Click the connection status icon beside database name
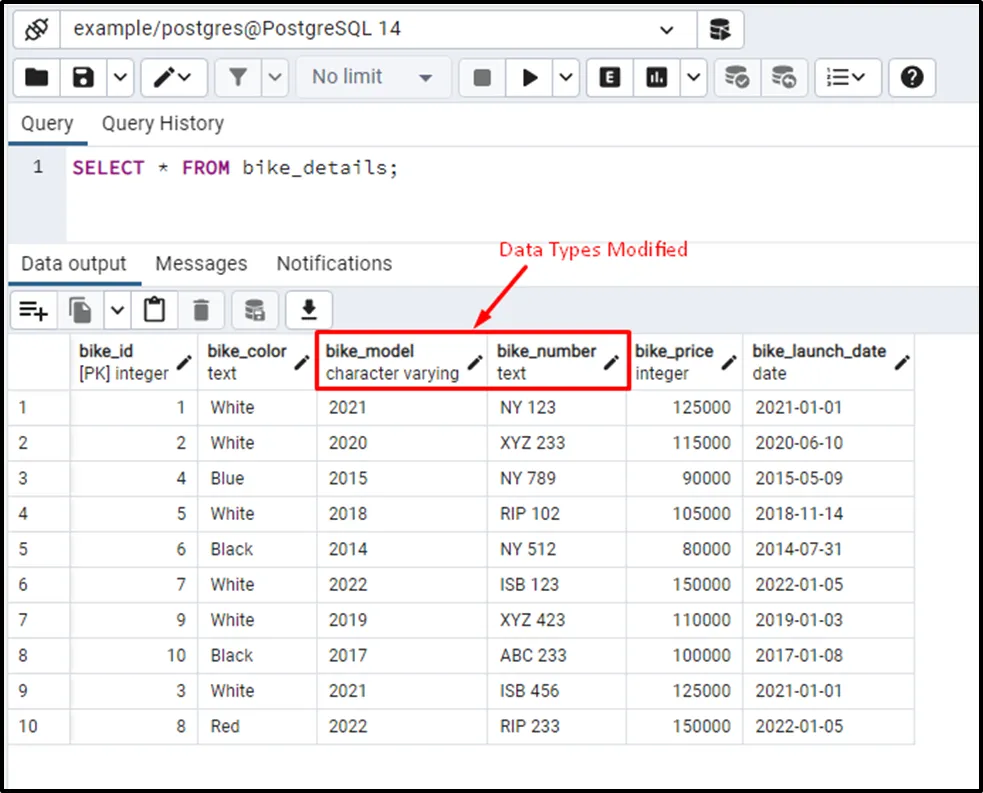 tap(37, 29)
